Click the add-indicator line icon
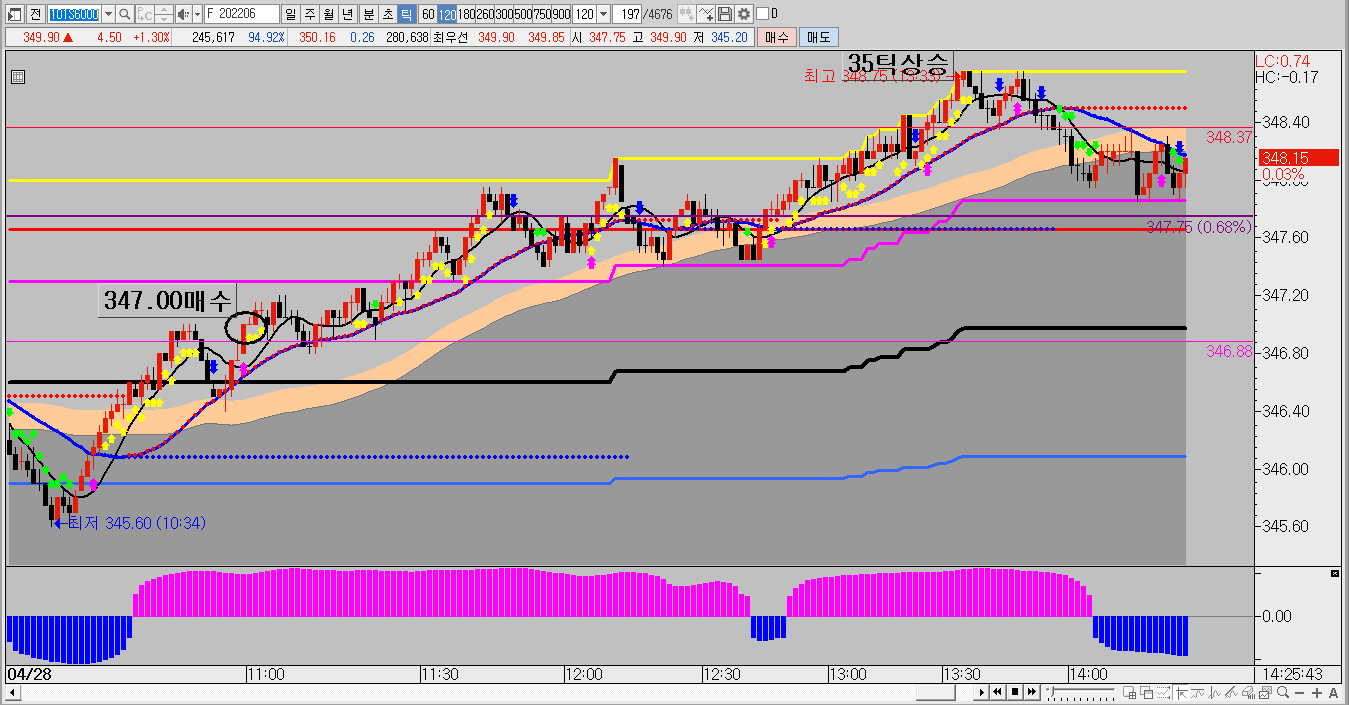This screenshot has width=1349, height=705. tap(706, 14)
